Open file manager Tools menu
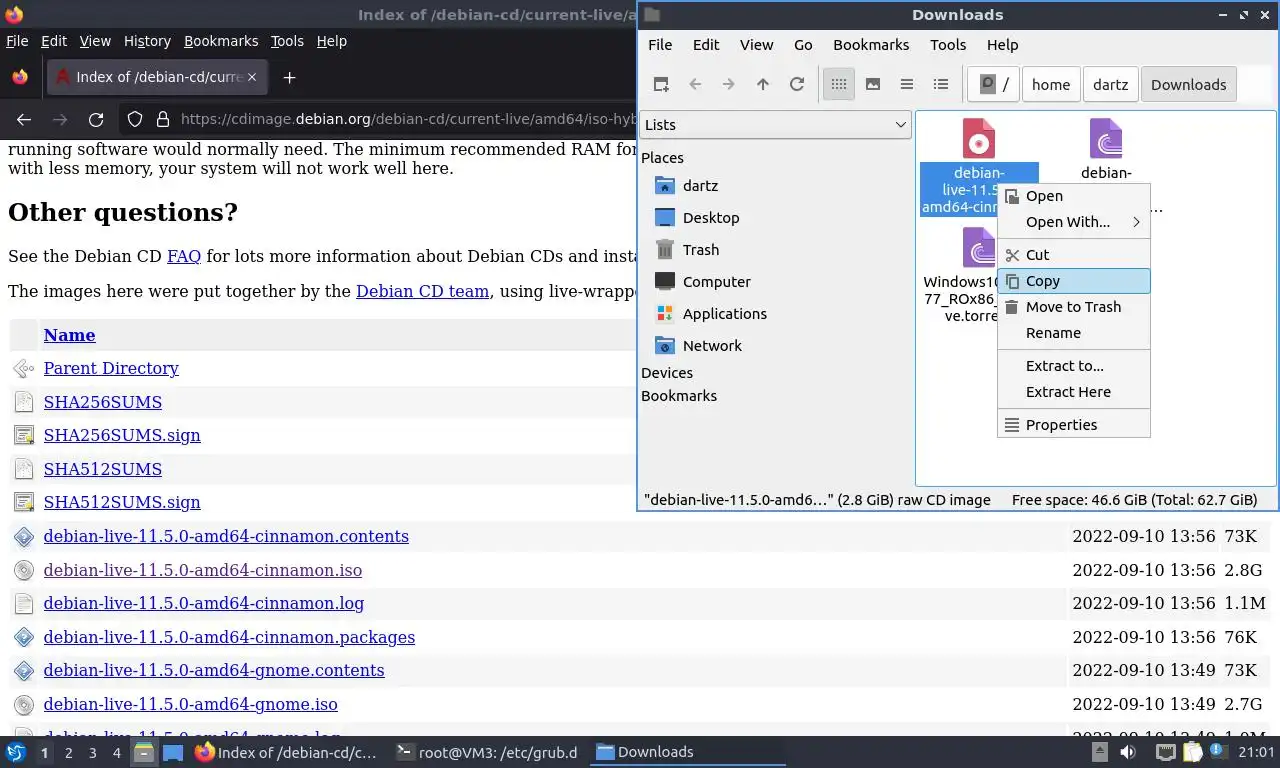Viewport: 1280px width, 768px height. coord(948,45)
